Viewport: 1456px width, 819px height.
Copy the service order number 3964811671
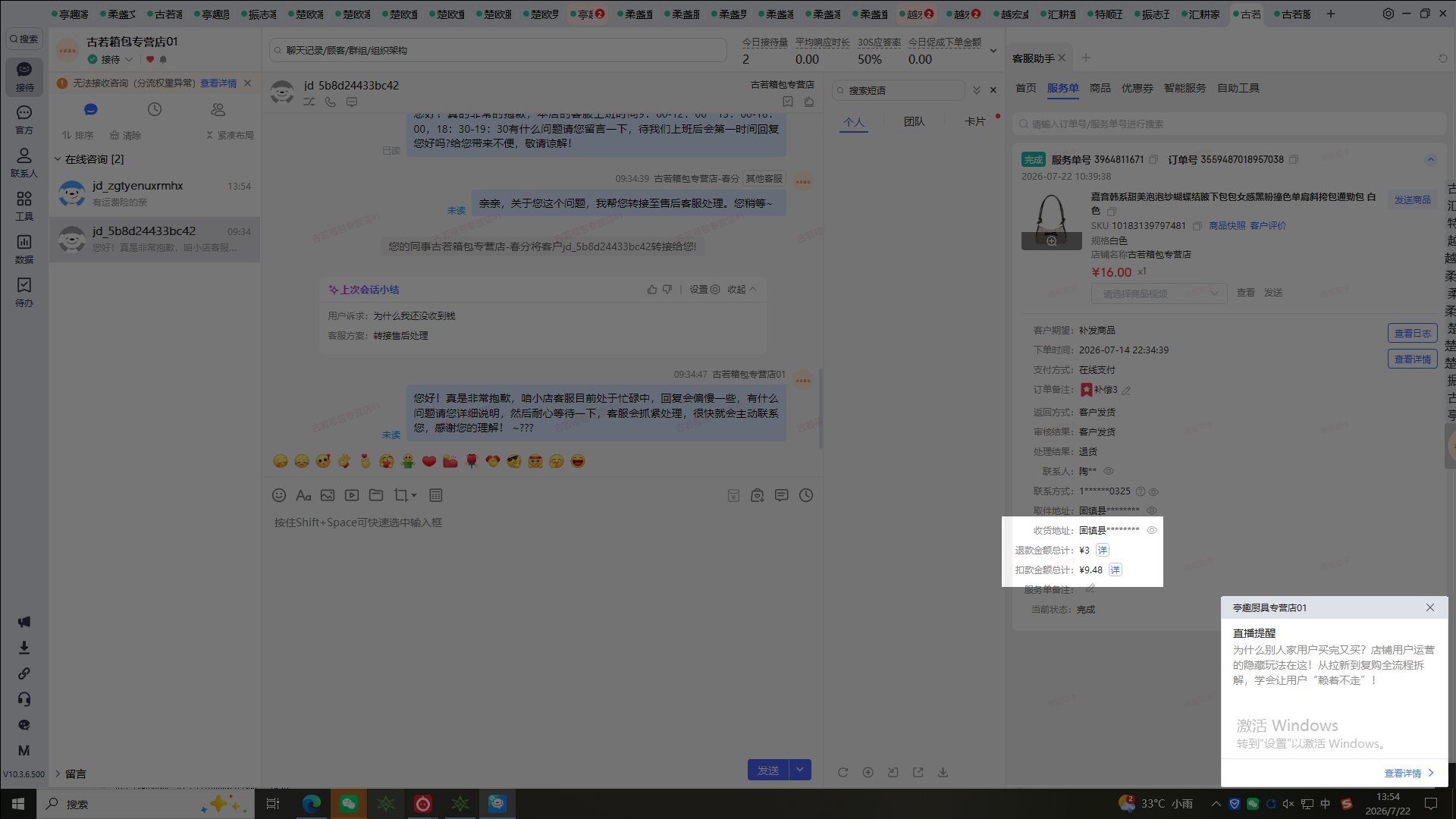pyautogui.click(x=1153, y=159)
